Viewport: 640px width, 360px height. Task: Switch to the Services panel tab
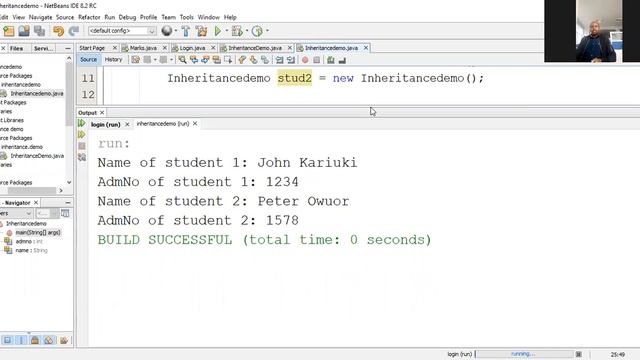[x=43, y=48]
